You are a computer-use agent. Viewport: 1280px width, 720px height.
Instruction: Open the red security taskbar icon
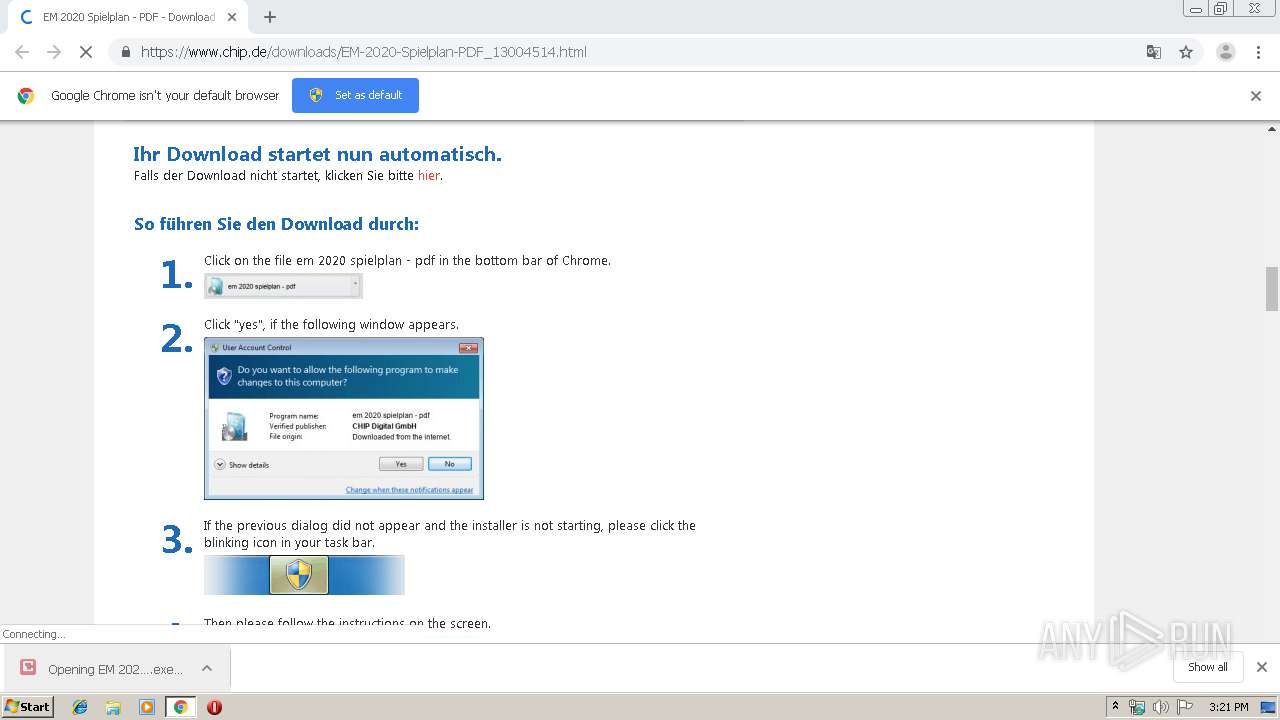point(214,707)
